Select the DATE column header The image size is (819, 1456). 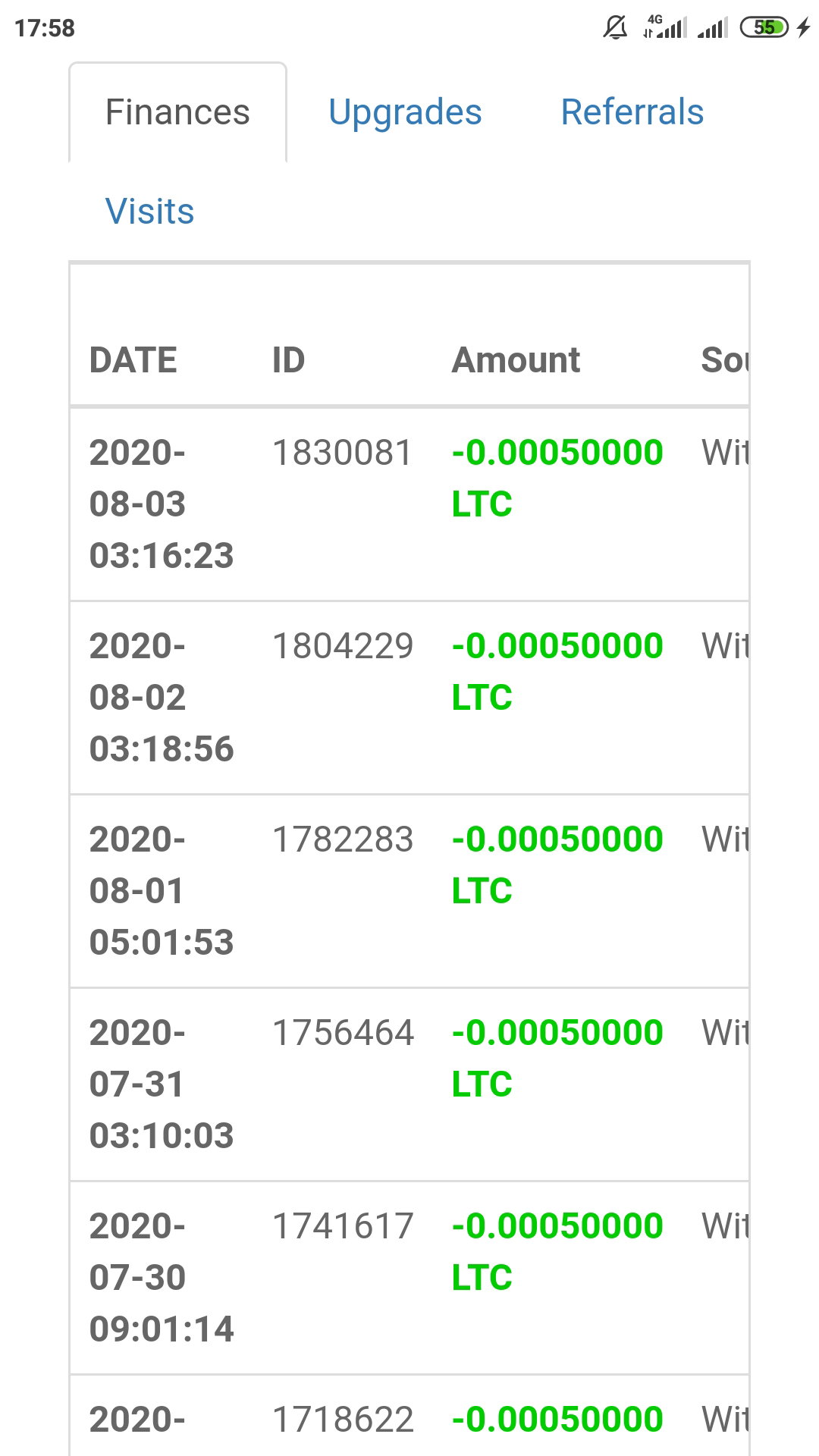pyautogui.click(x=133, y=360)
